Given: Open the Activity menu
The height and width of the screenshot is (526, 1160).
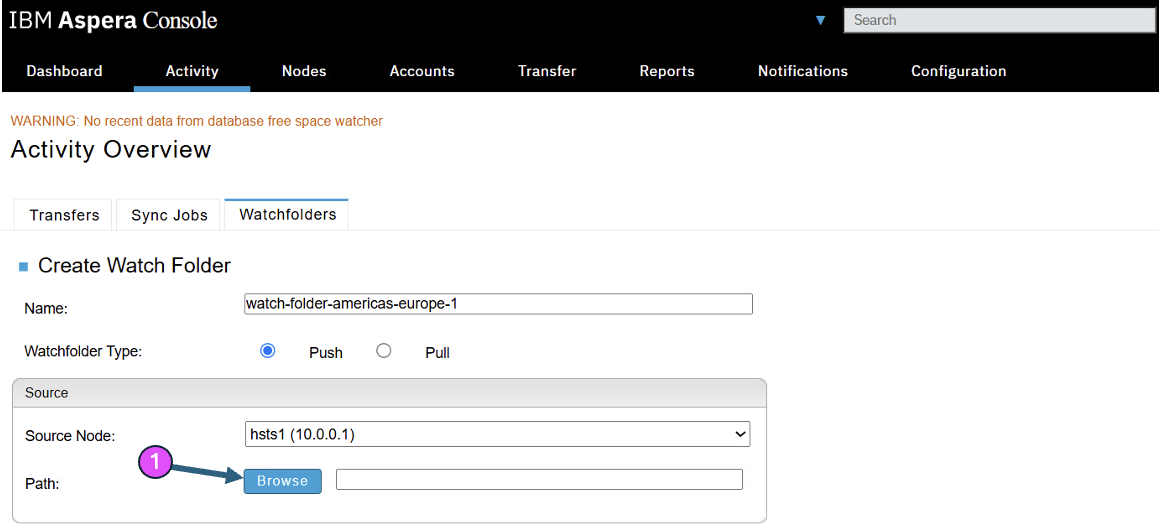Looking at the screenshot, I should point(192,72).
